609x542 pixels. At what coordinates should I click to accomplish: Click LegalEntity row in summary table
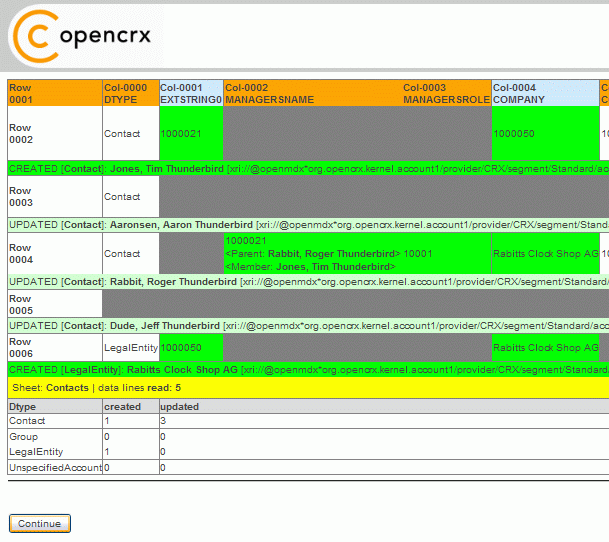308,451
